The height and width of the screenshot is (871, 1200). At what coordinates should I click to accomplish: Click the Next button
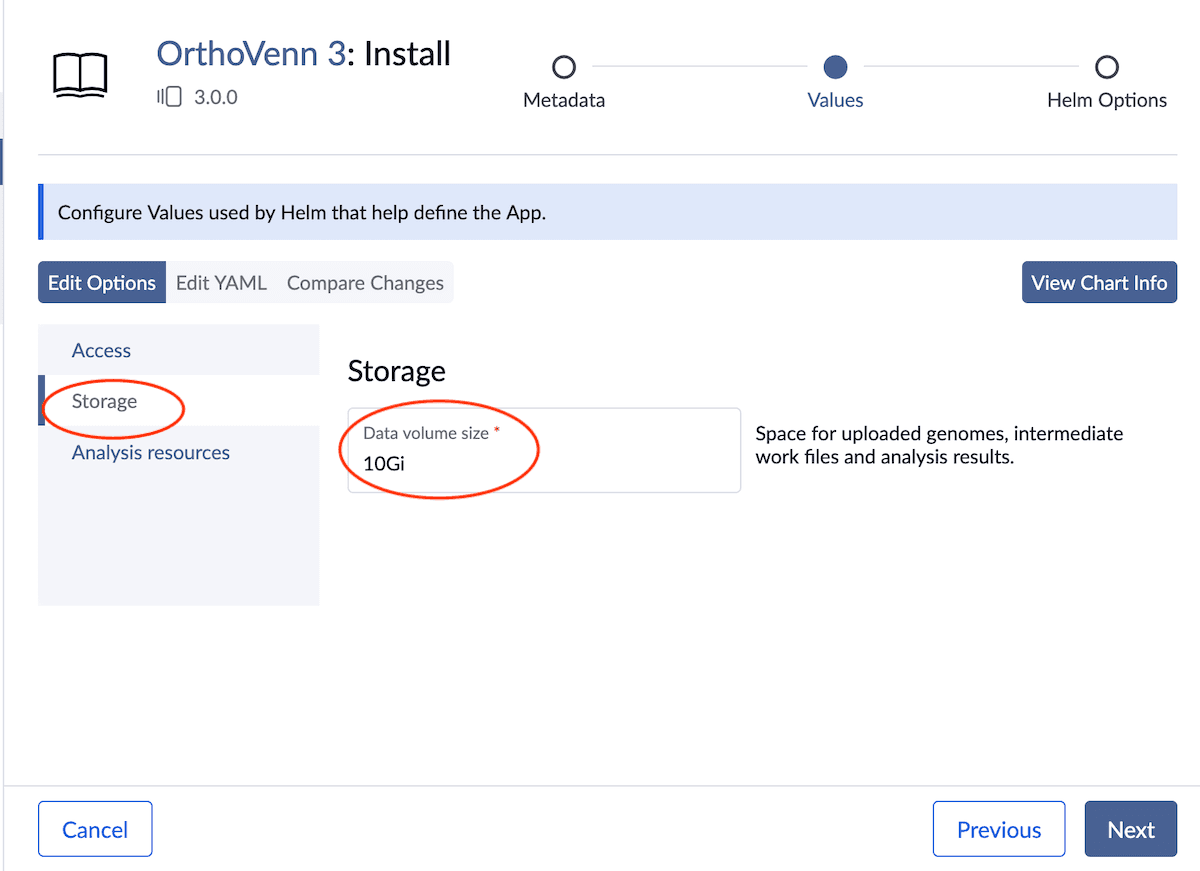pos(1131,829)
